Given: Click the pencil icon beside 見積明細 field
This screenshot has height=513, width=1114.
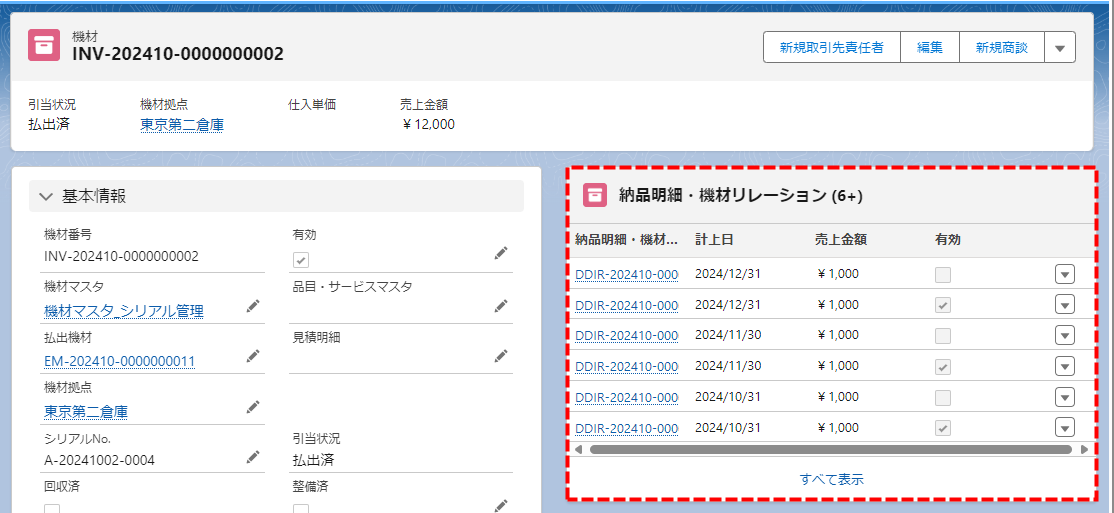Looking at the screenshot, I should point(501,357).
